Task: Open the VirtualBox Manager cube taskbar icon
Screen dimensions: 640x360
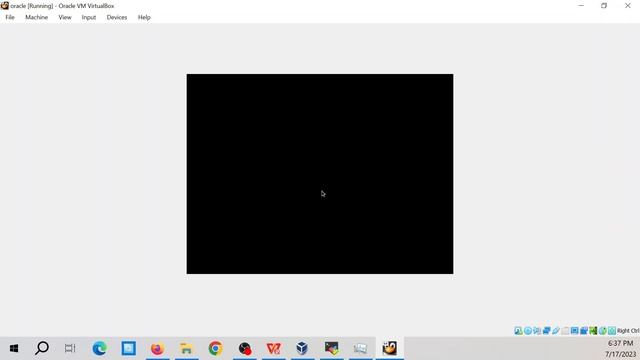Action: point(302,349)
